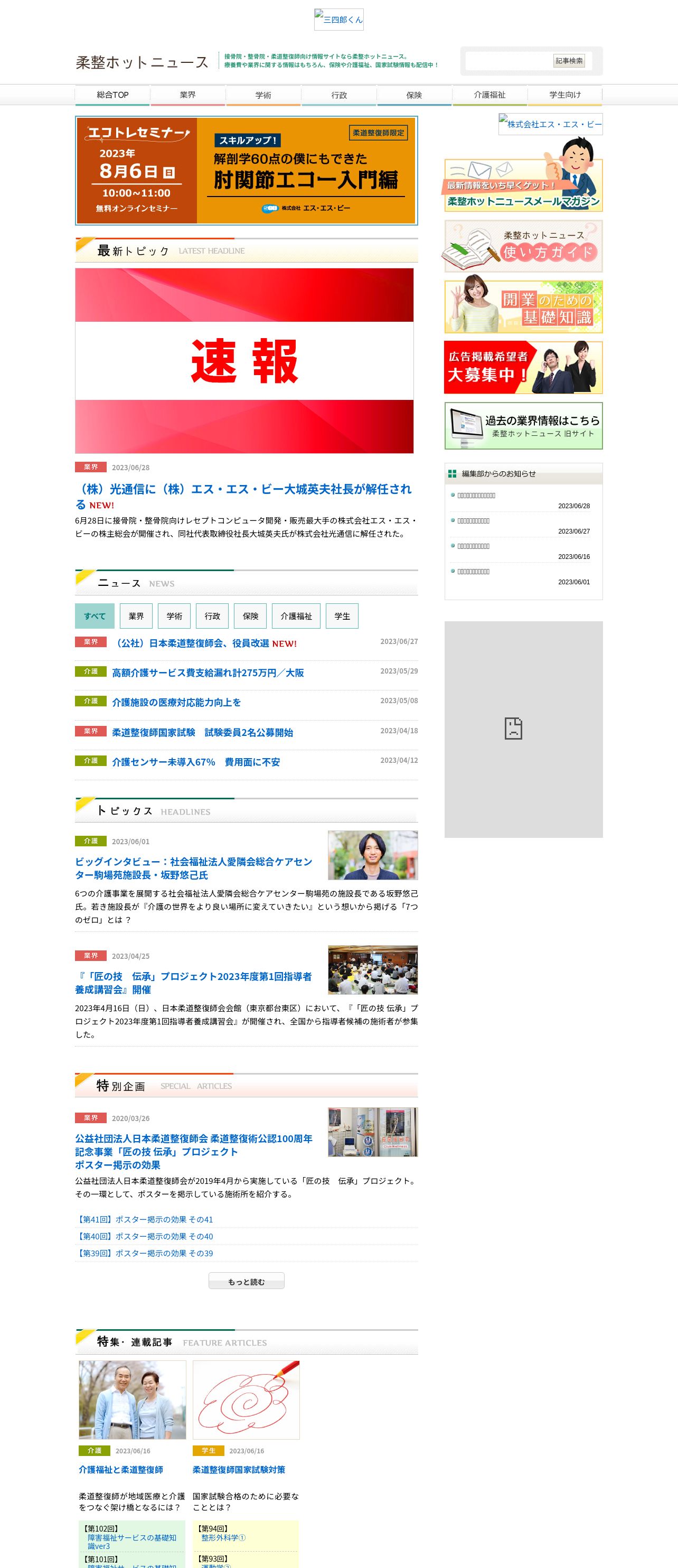Screen dimensions: 678x1568
Task: Filter news by 介護福祉
Action: pos(296,616)
